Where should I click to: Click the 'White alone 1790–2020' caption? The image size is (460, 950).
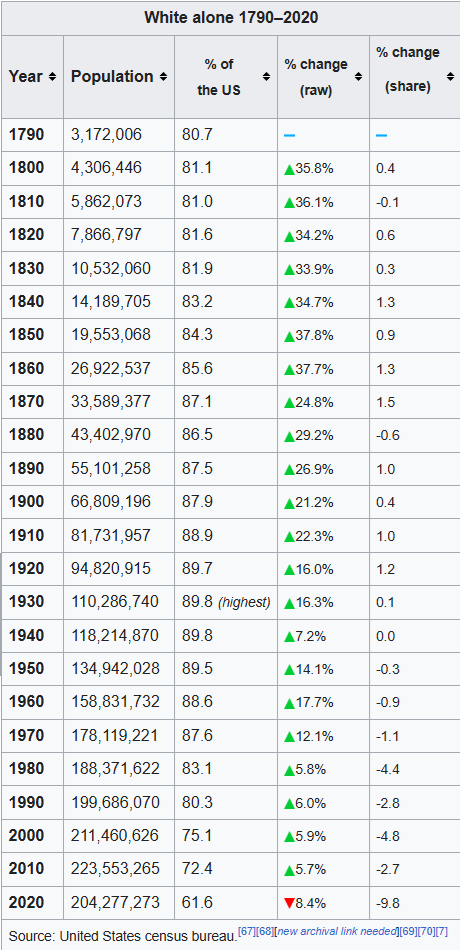point(231,18)
